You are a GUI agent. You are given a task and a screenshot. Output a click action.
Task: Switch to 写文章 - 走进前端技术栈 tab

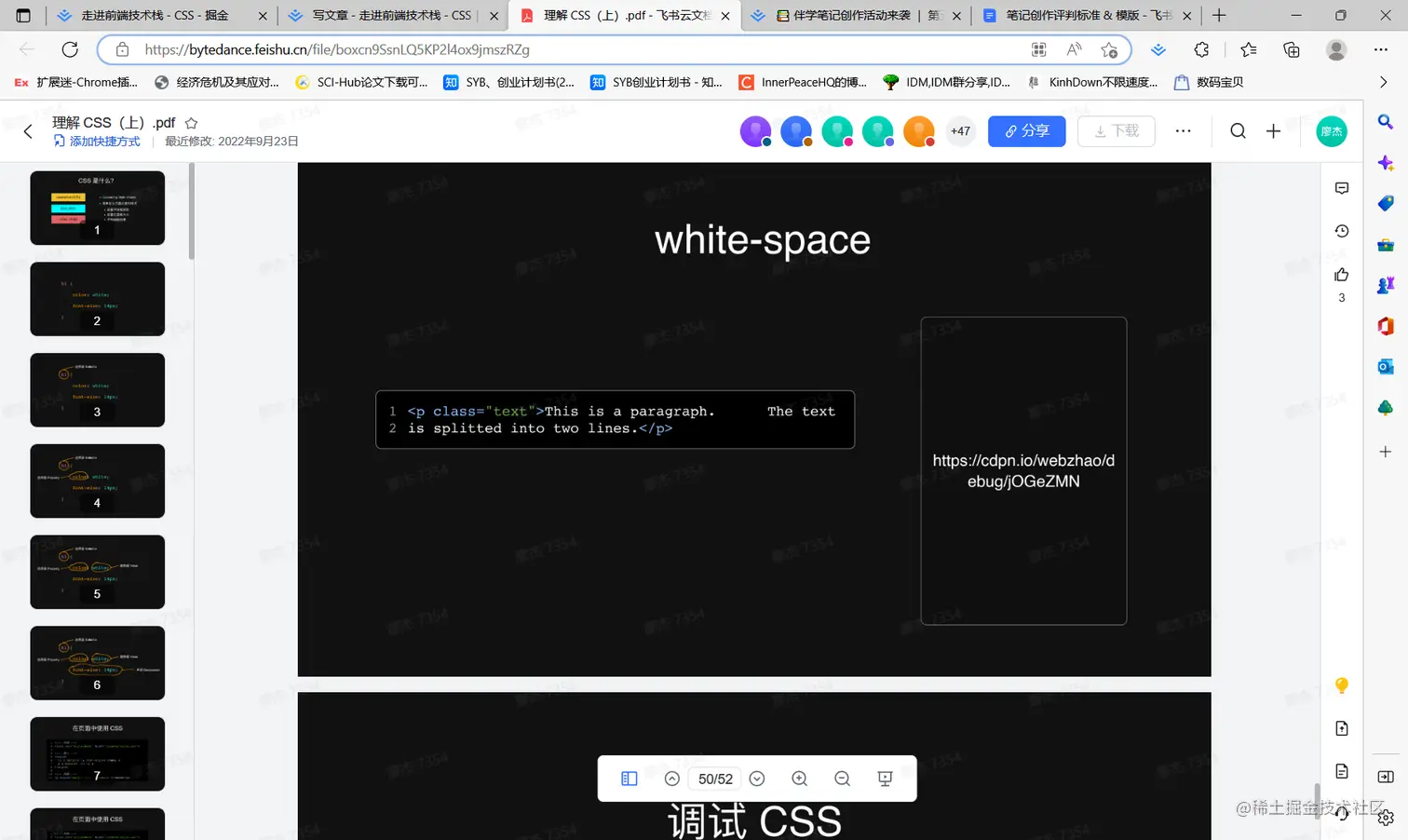(x=391, y=15)
